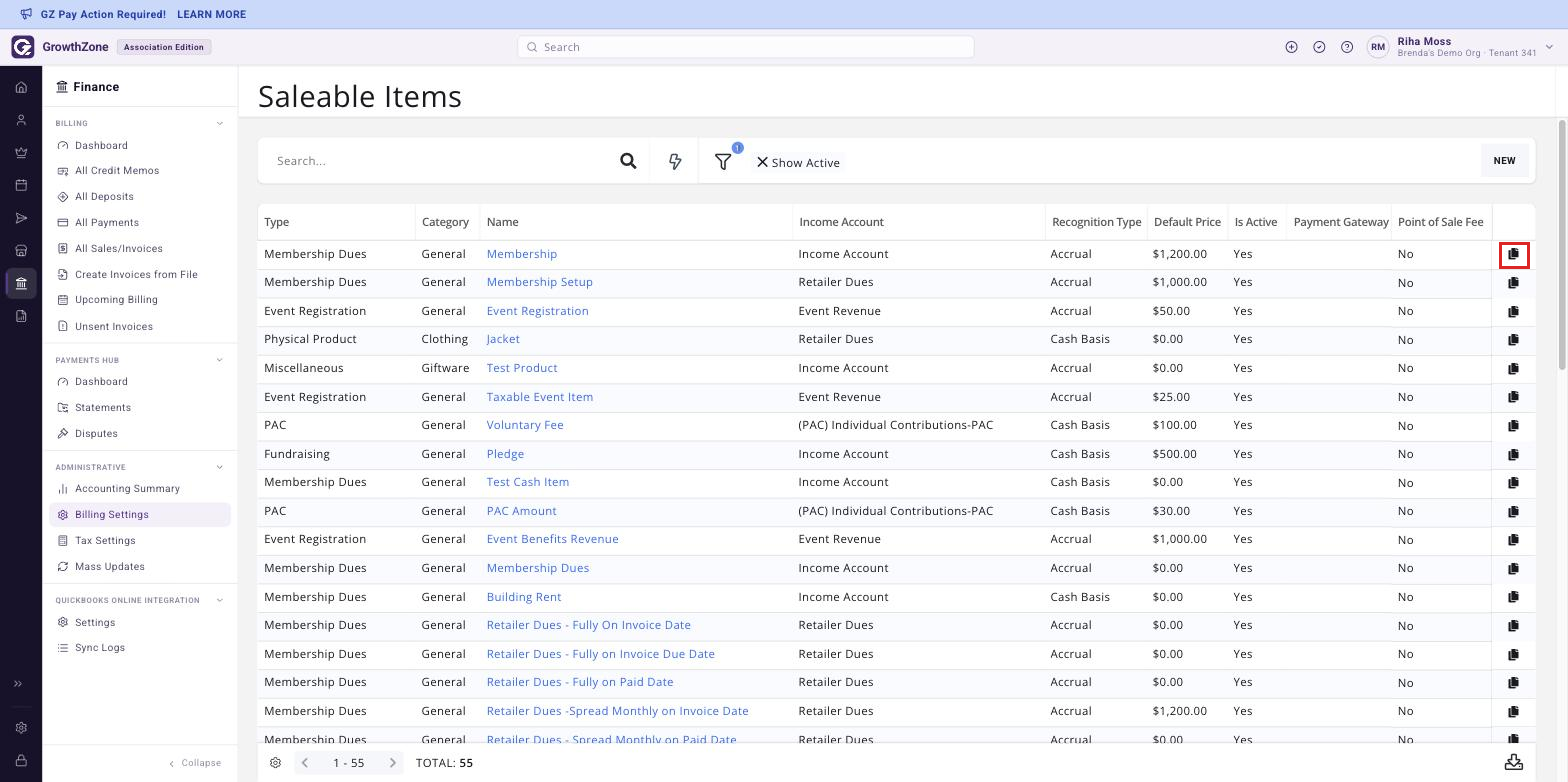The width and height of the screenshot is (1568, 782).
Task: Collapse the Administrative section
Action: (x=220, y=467)
